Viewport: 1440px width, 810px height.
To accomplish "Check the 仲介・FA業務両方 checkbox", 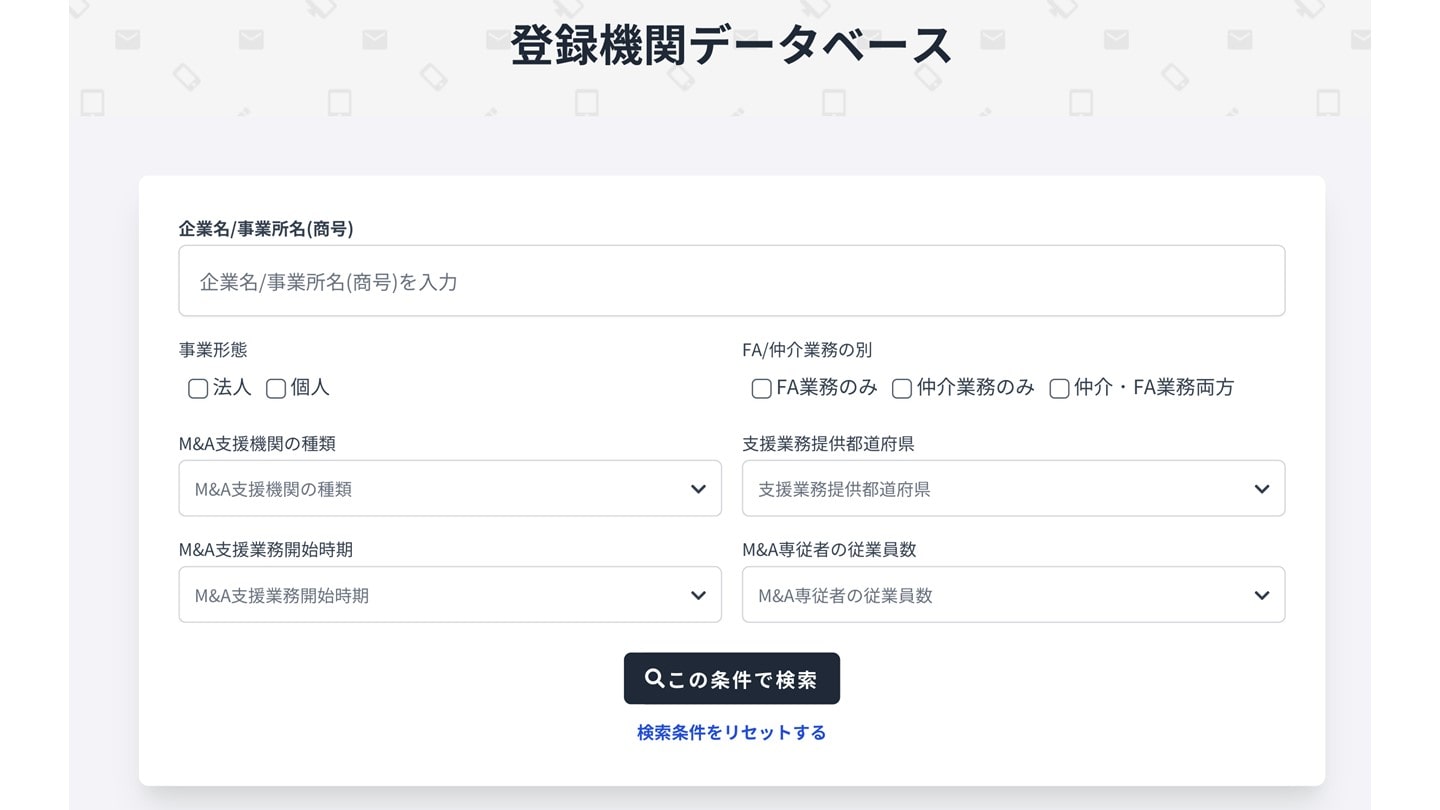I will [1059, 388].
